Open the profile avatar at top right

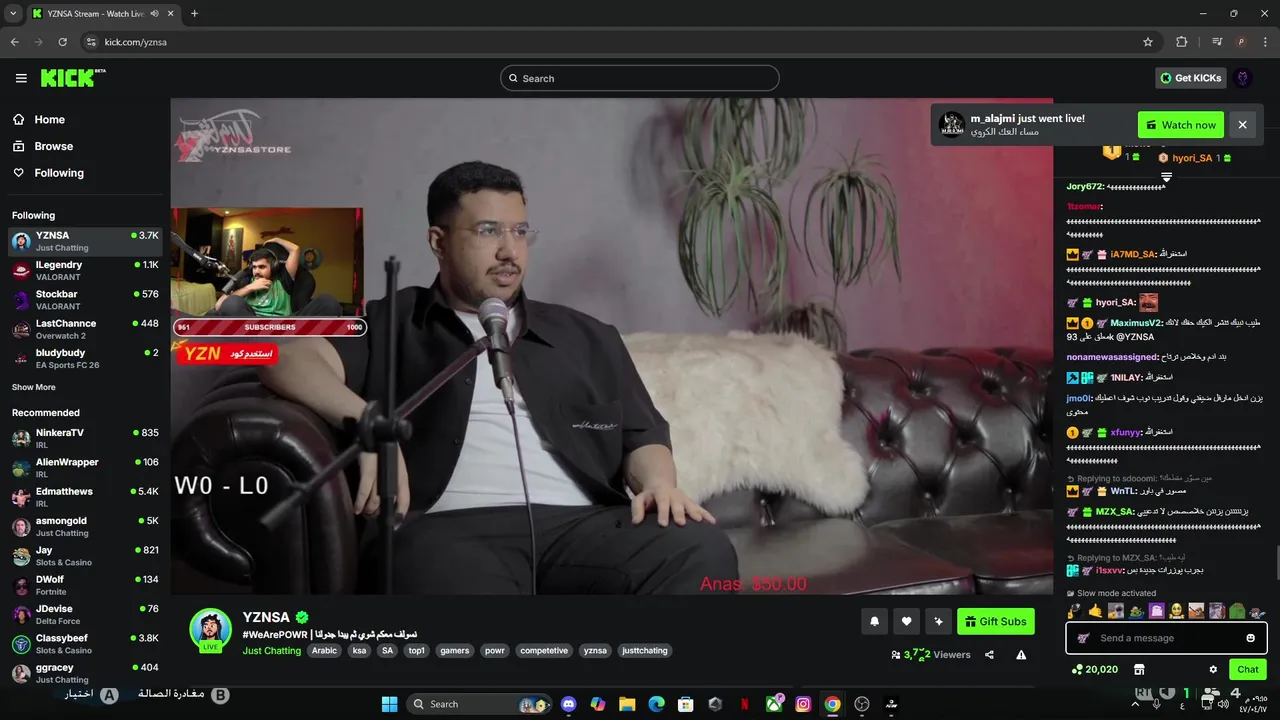pos(1243,78)
